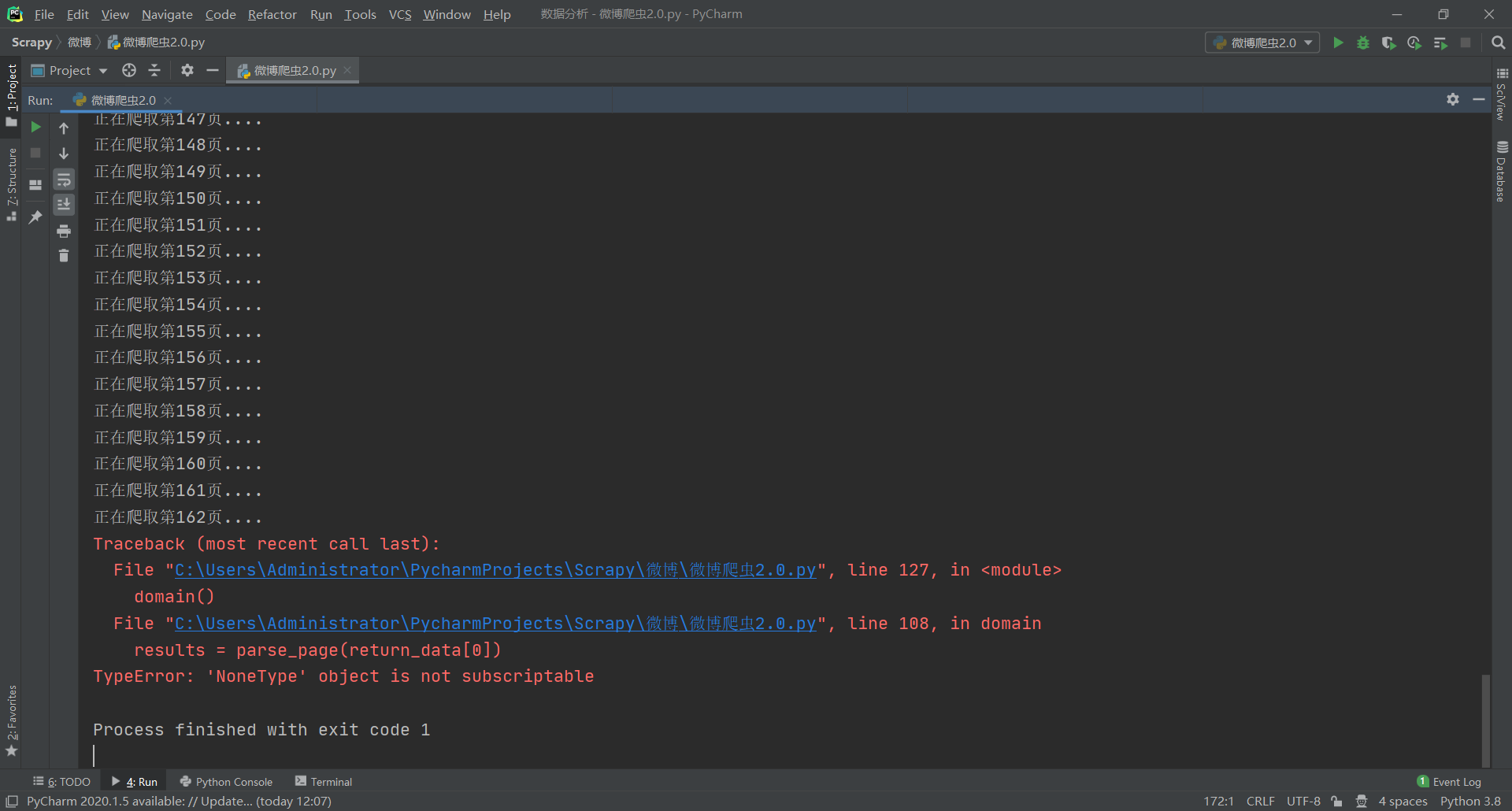The width and height of the screenshot is (1512, 811).
Task: Open the 6: TODO tool window
Action: click(x=62, y=782)
